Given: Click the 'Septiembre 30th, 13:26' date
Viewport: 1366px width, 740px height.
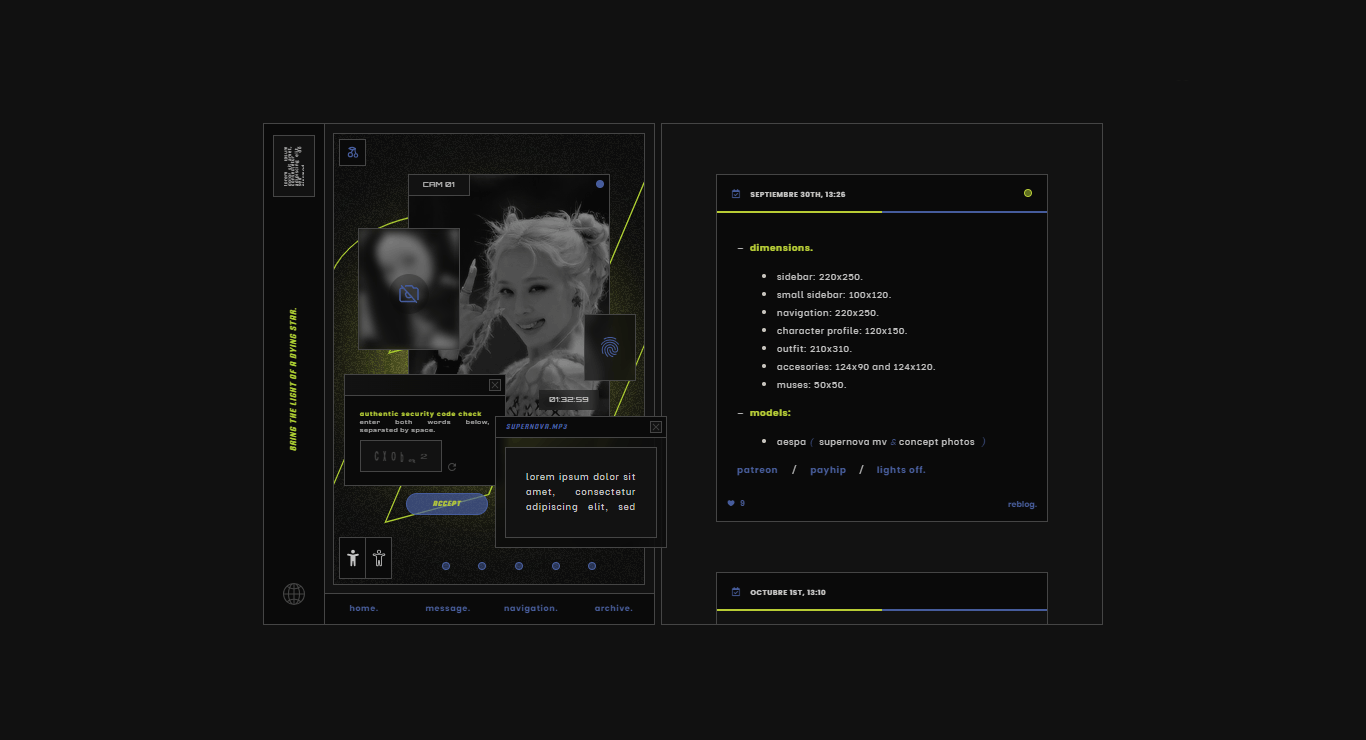Looking at the screenshot, I should (x=798, y=194).
